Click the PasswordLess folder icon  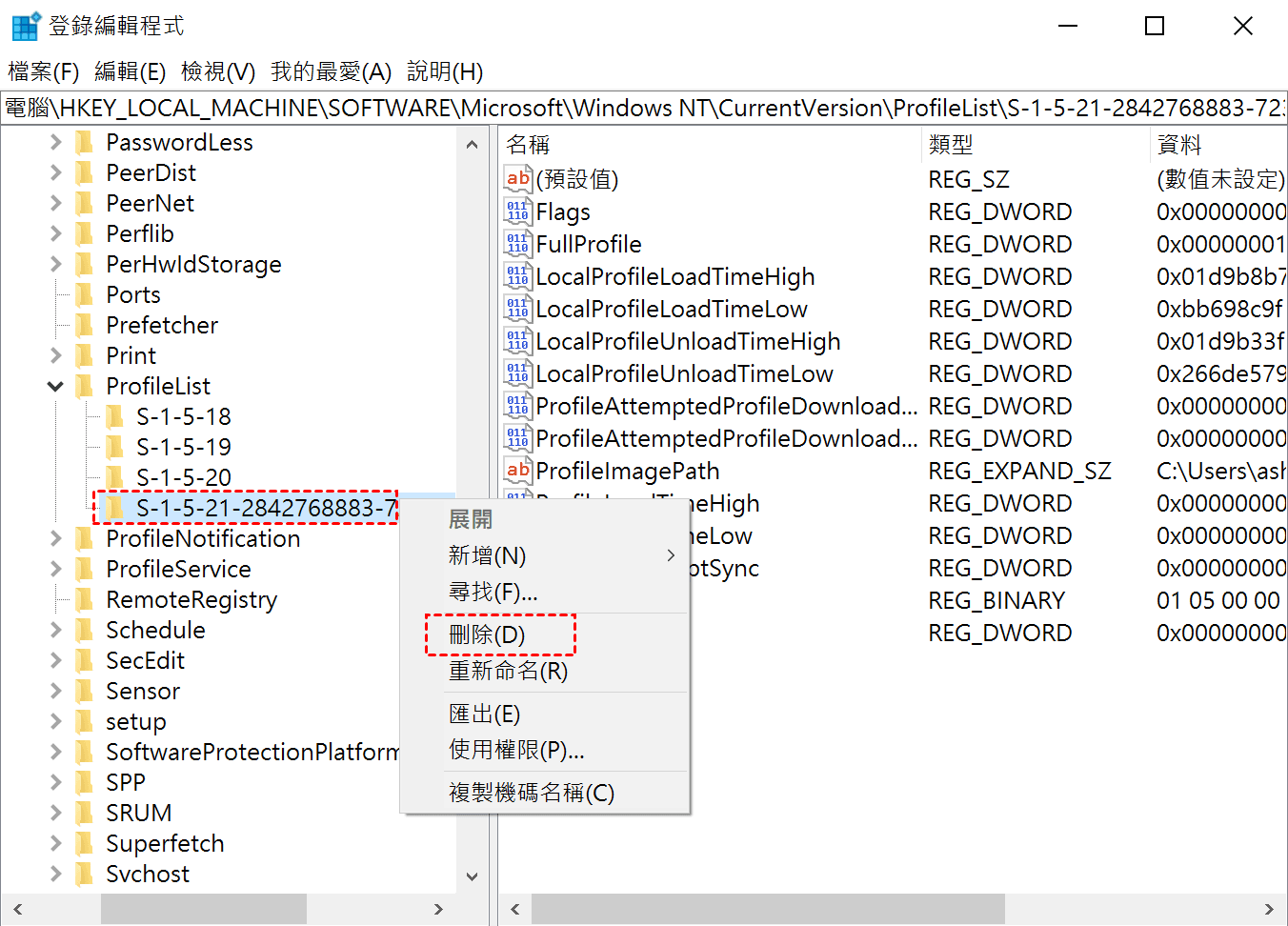(x=85, y=143)
